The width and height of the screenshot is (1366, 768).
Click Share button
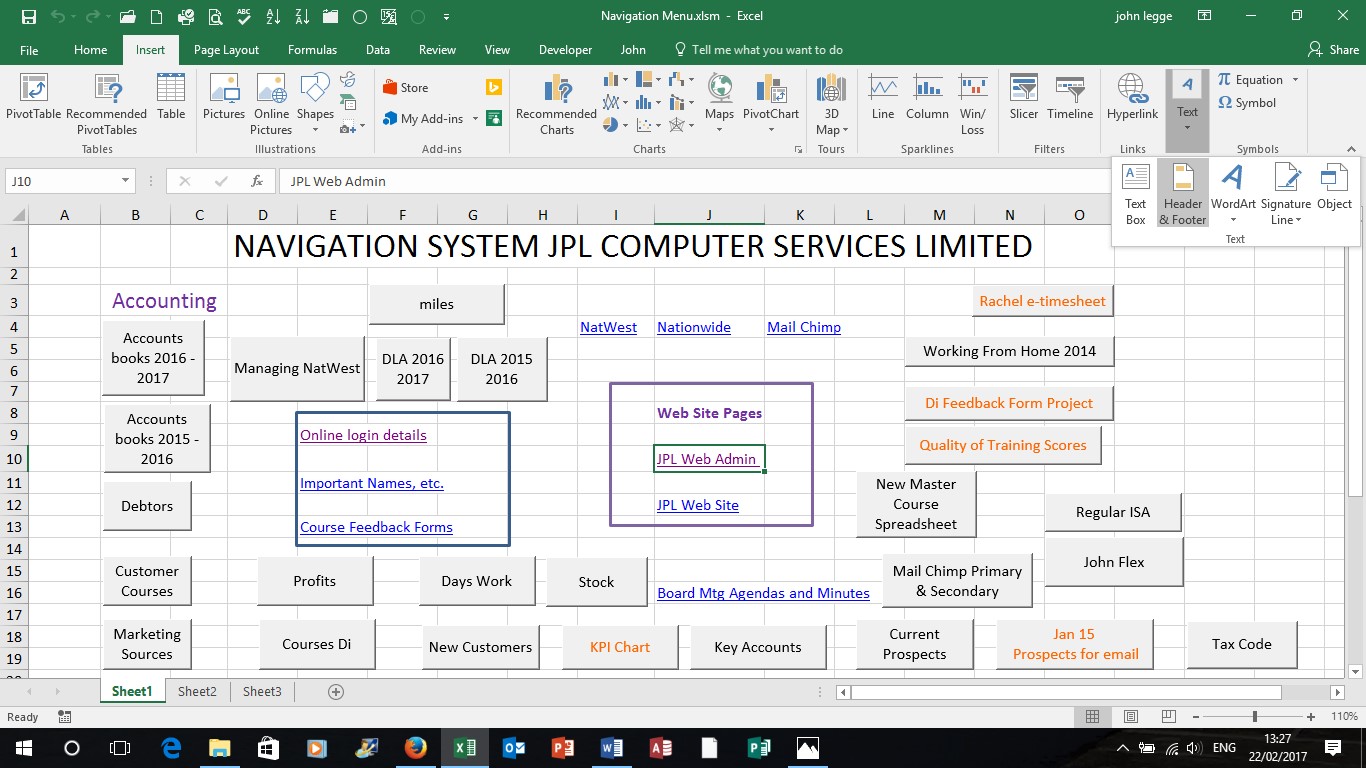click(1333, 50)
